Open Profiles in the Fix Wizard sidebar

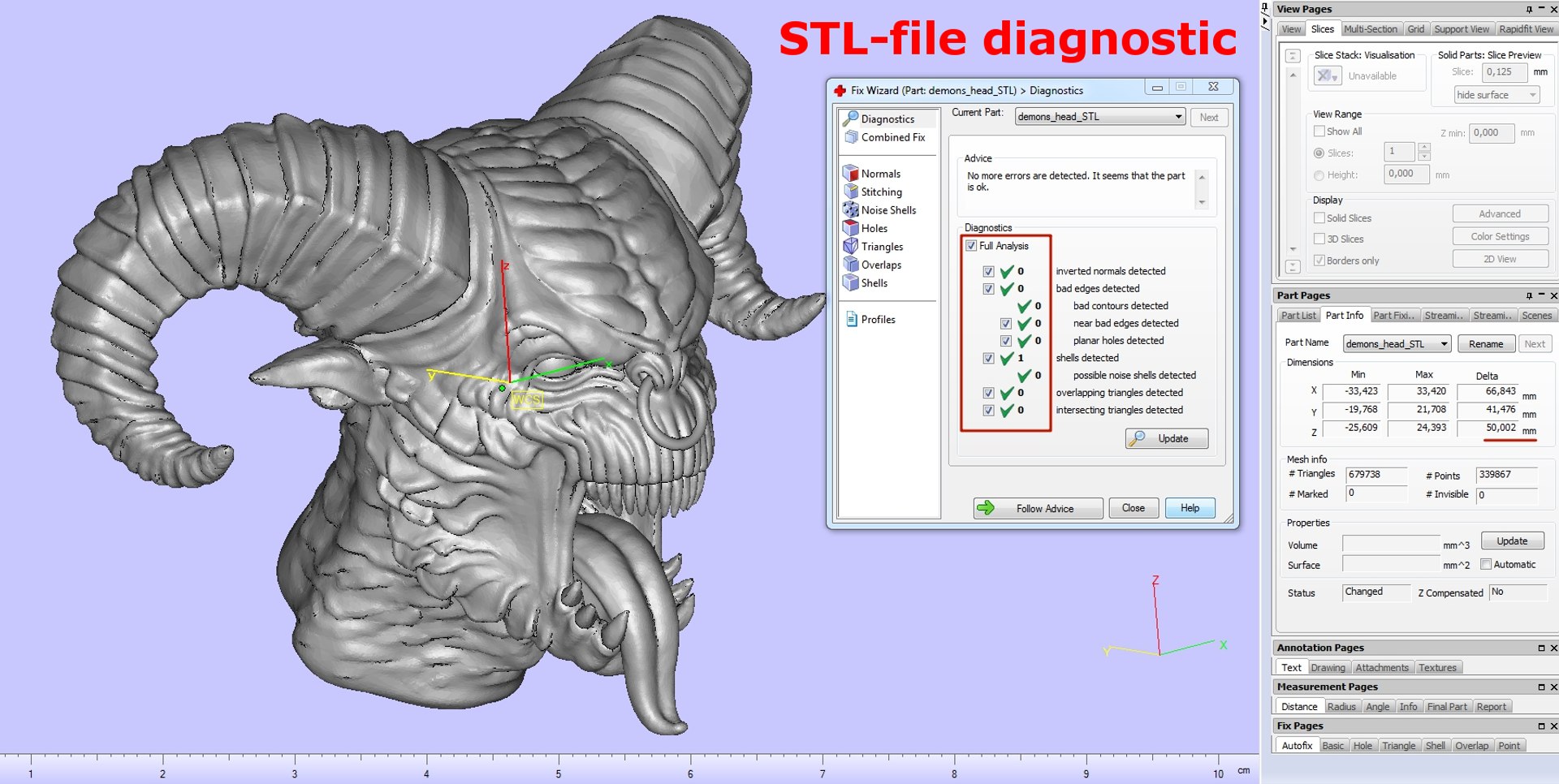pyautogui.click(x=870, y=320)
